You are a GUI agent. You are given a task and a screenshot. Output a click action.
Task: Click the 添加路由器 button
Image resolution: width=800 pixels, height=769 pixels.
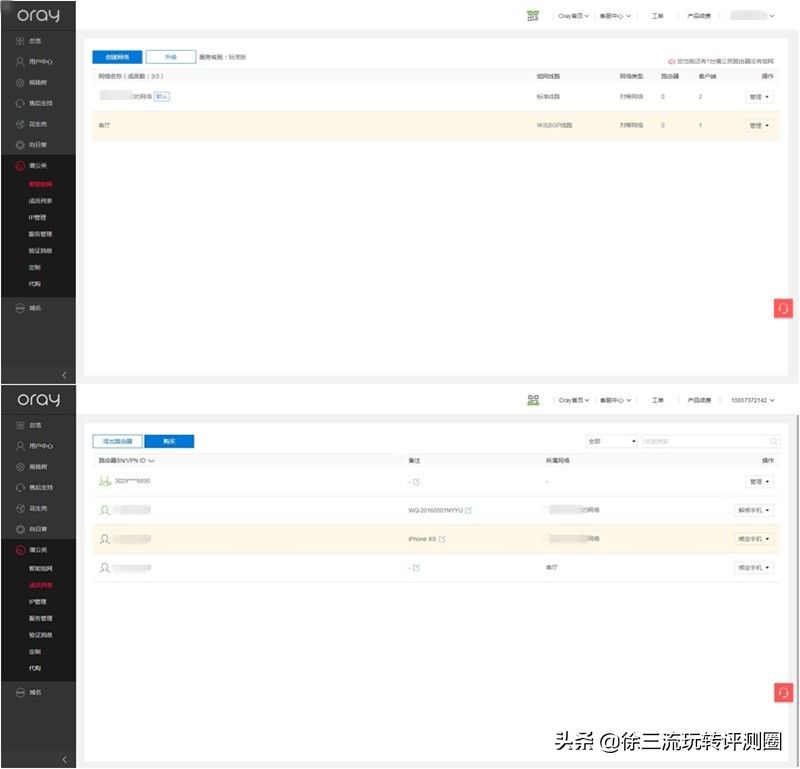[117, 441]
